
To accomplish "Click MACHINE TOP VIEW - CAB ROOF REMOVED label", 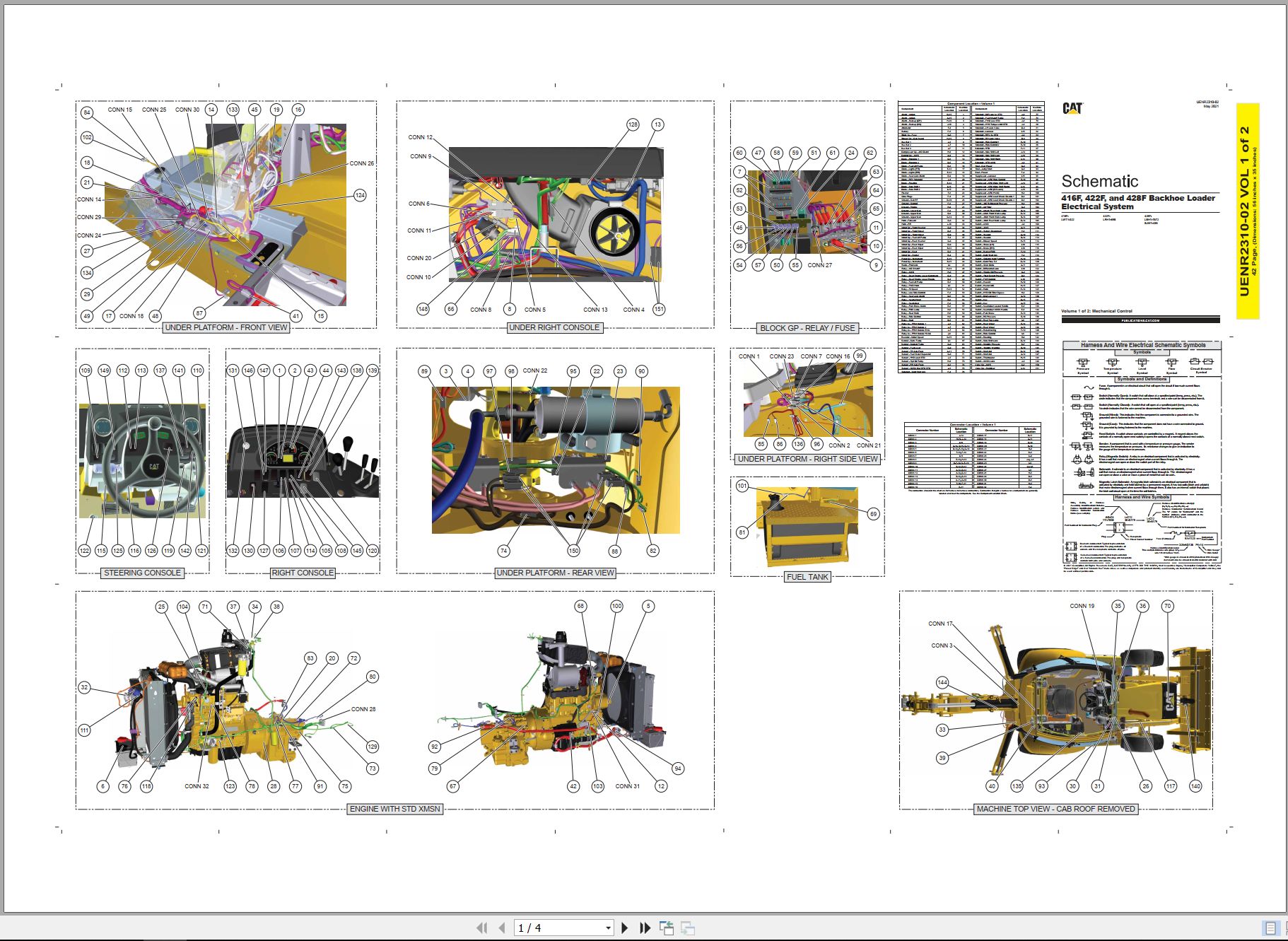I will [1055, 809].
